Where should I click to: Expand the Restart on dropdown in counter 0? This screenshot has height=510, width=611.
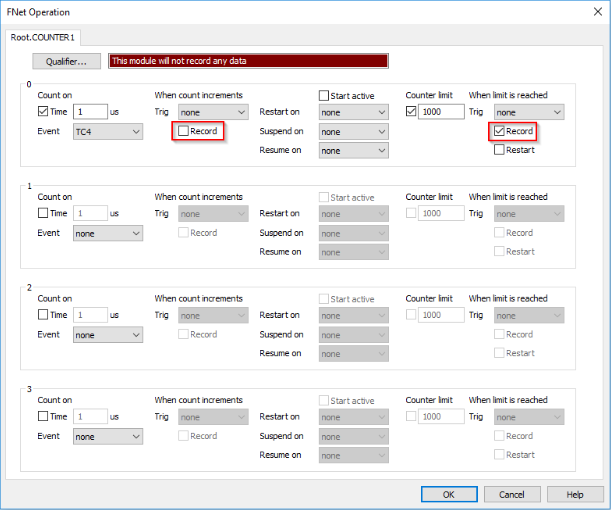click(353, 113)
